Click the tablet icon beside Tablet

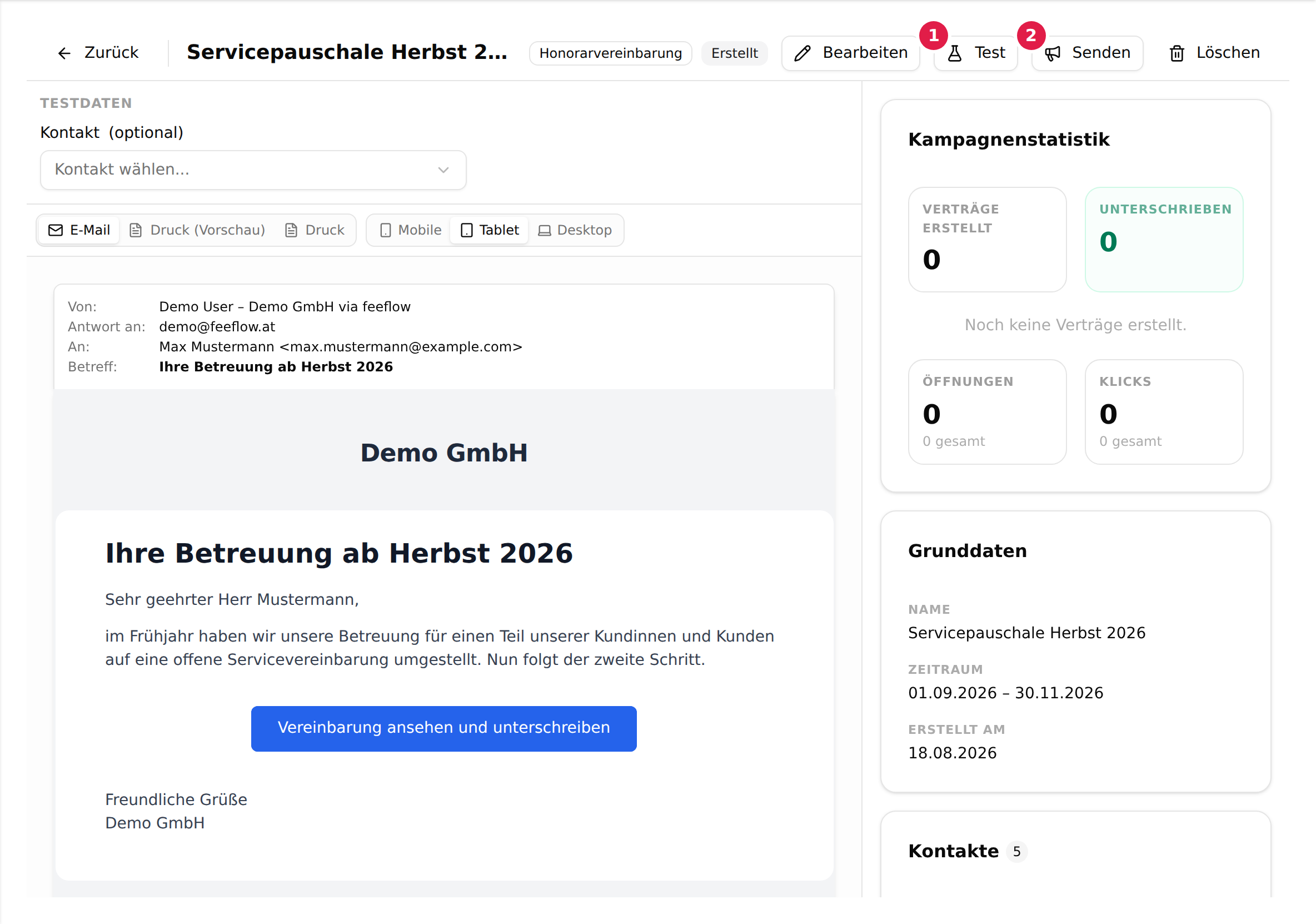point(467,230)
